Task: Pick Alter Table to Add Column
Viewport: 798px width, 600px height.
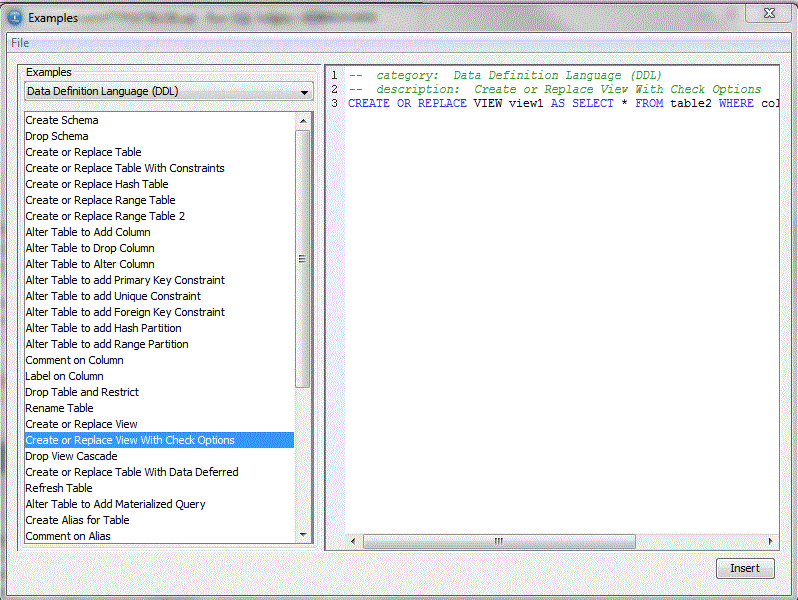Action: click(x=88, y=232)
